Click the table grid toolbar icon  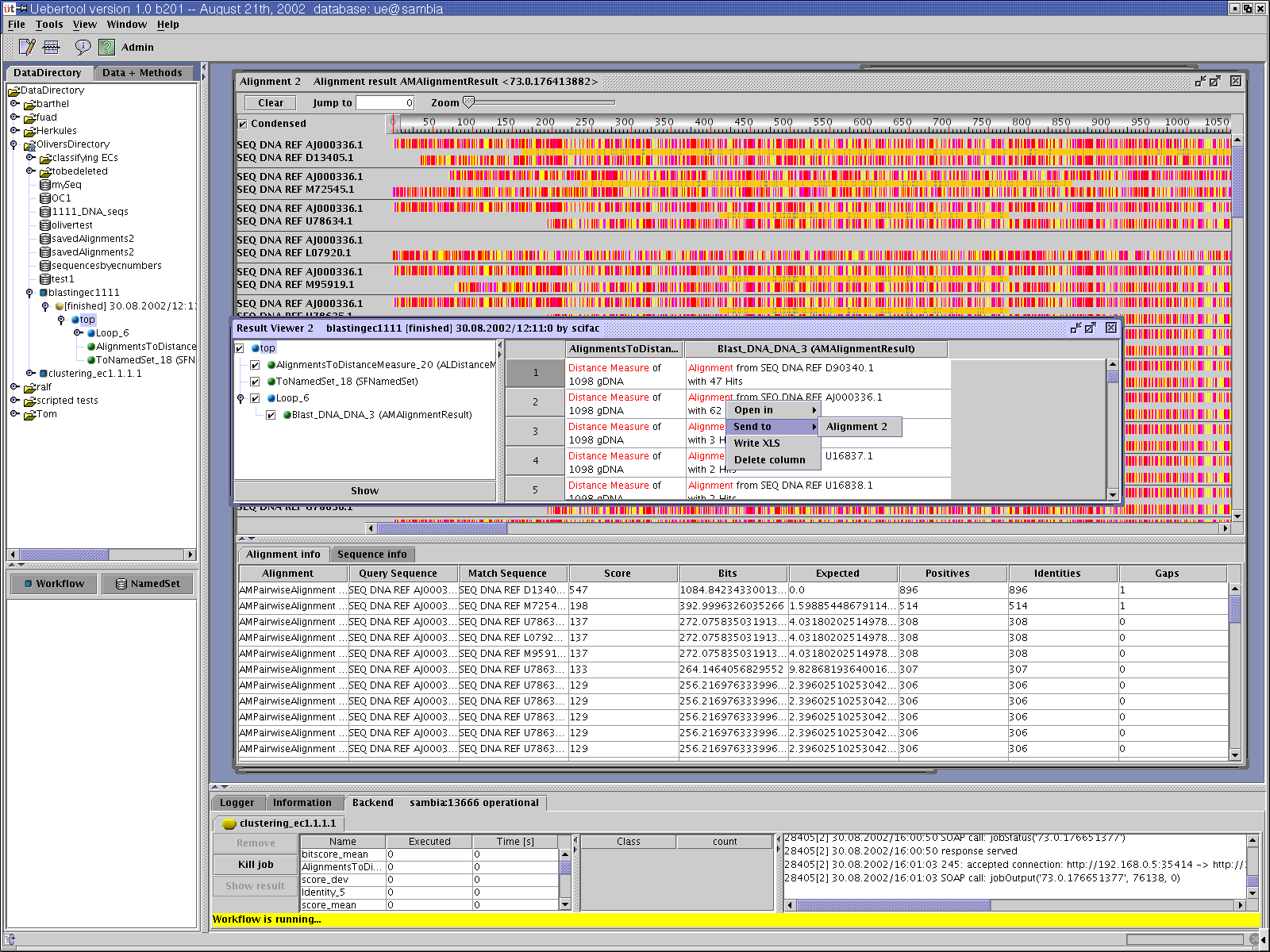click(x=52, y=48)
